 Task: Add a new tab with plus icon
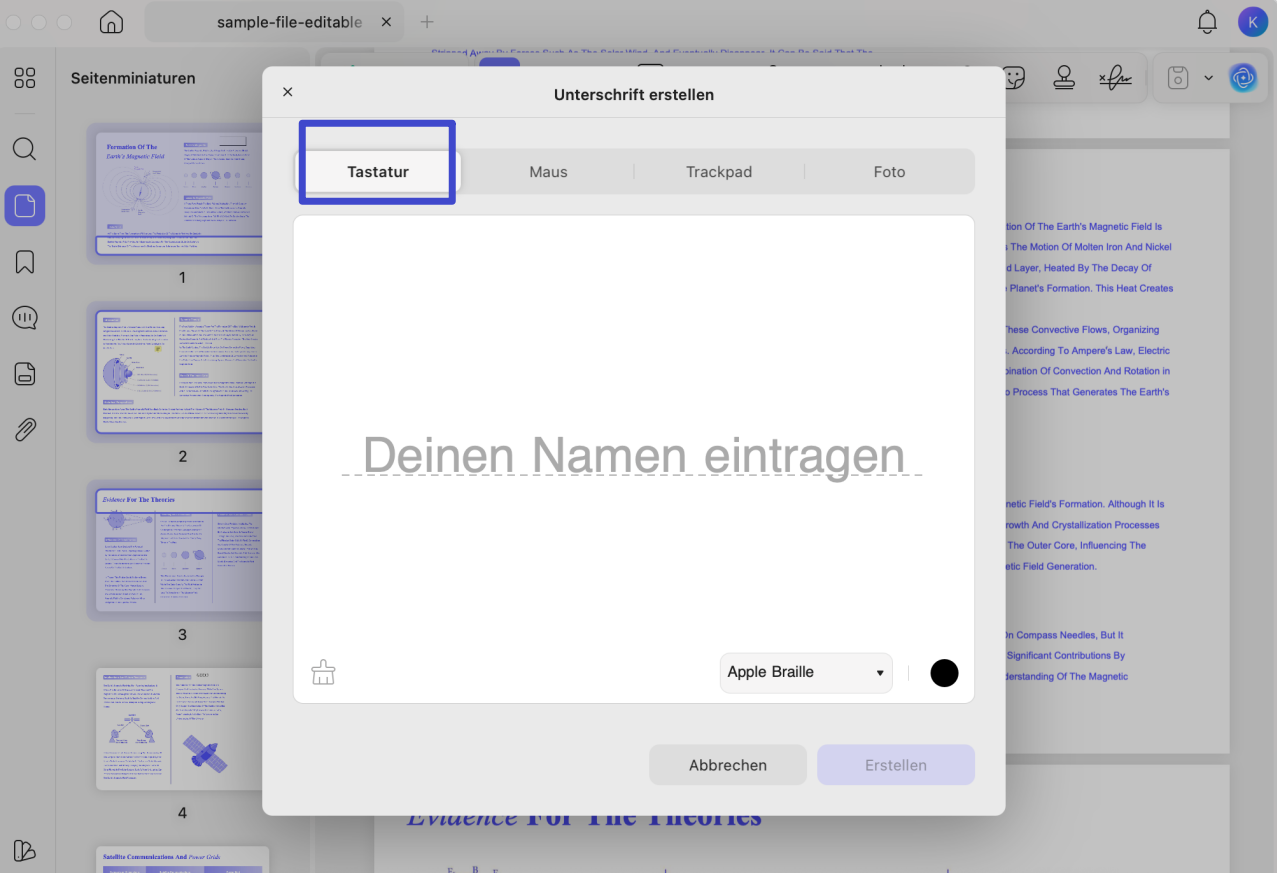tap(427, 22)
